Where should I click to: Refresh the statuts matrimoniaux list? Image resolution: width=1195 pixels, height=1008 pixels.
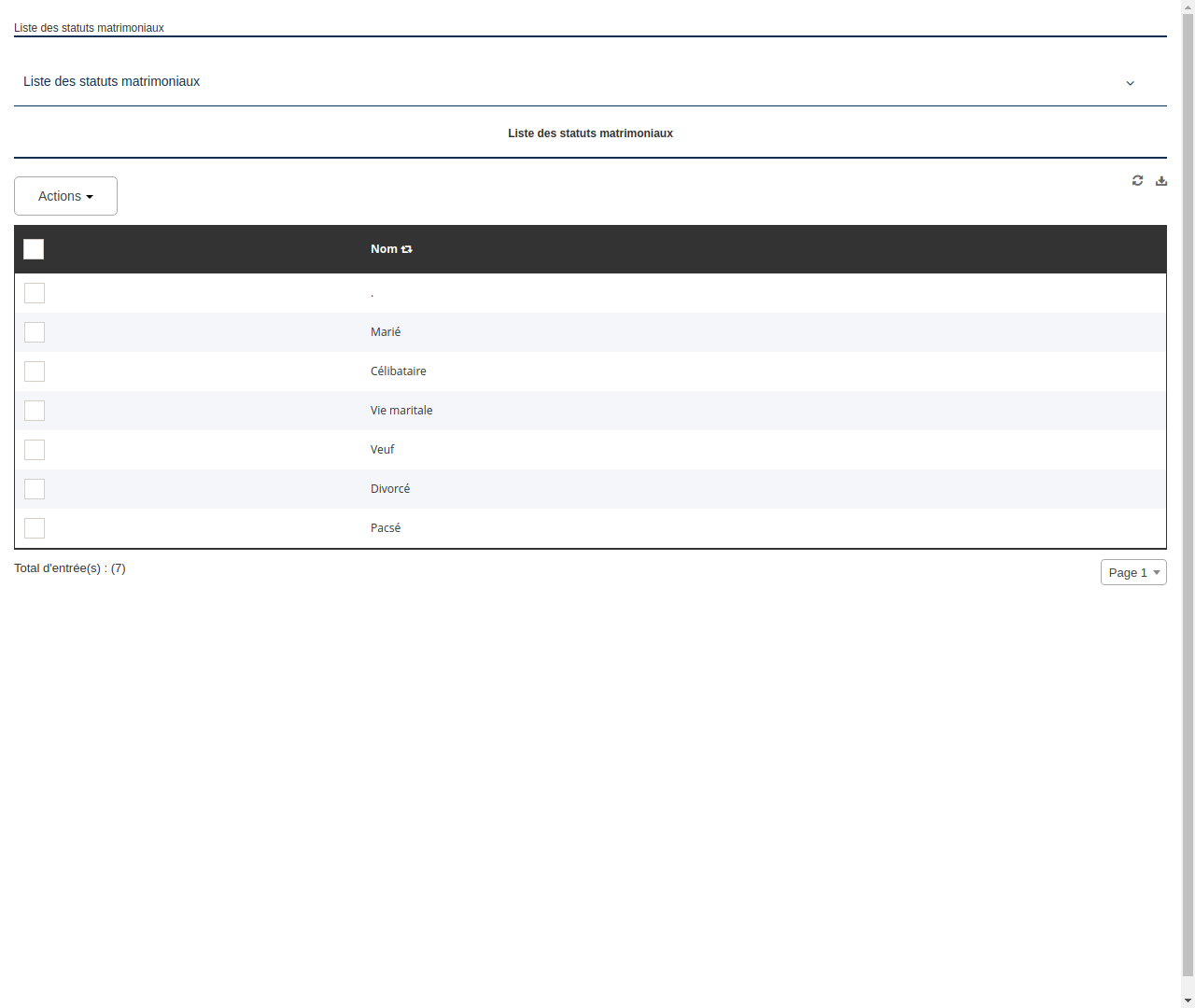click(1137, 180)
